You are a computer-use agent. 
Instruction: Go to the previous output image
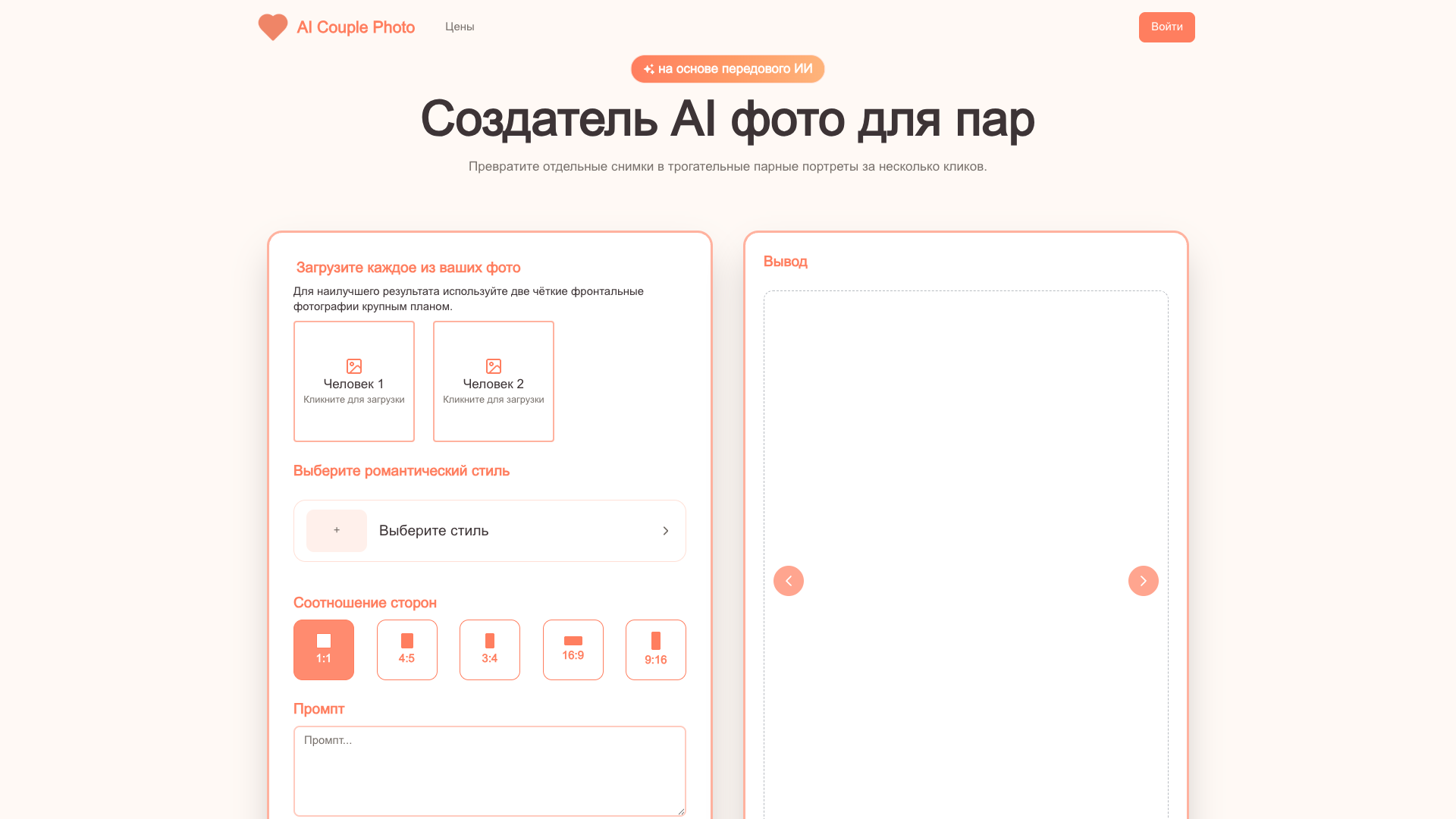pyautogui.click(x=789, y=581)
